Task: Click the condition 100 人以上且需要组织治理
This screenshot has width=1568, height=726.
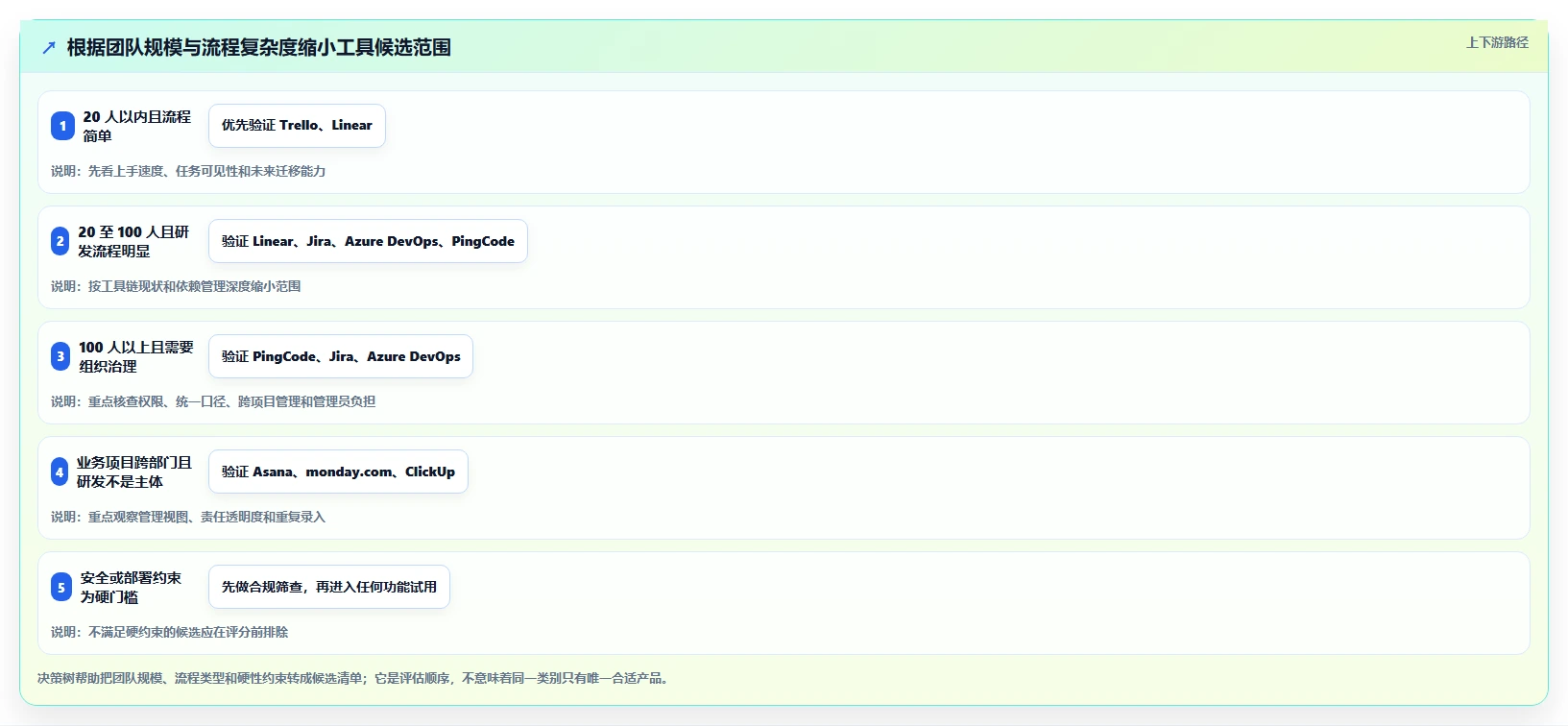Action: point(136,356)
